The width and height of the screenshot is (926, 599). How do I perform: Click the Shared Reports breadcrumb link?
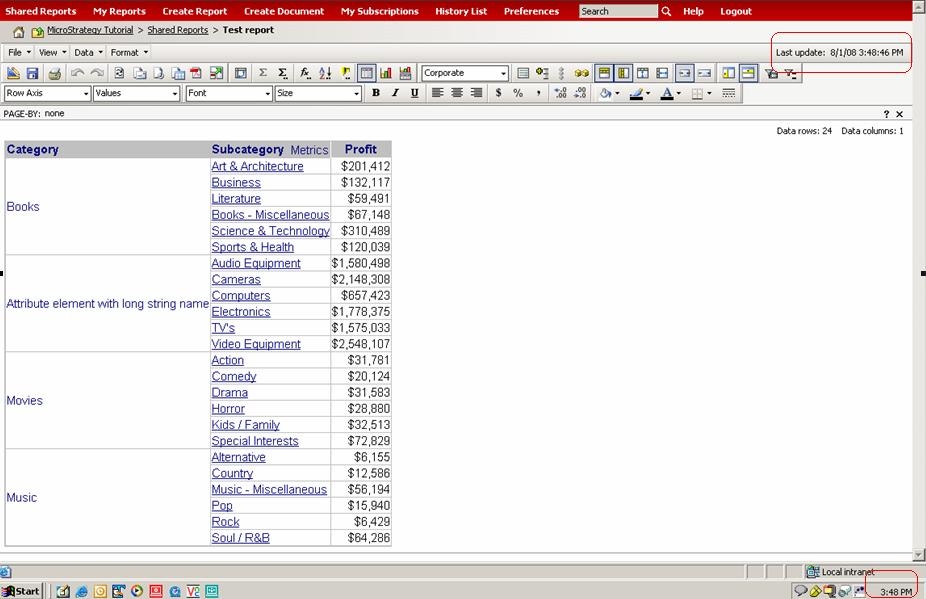click(178, 30)
